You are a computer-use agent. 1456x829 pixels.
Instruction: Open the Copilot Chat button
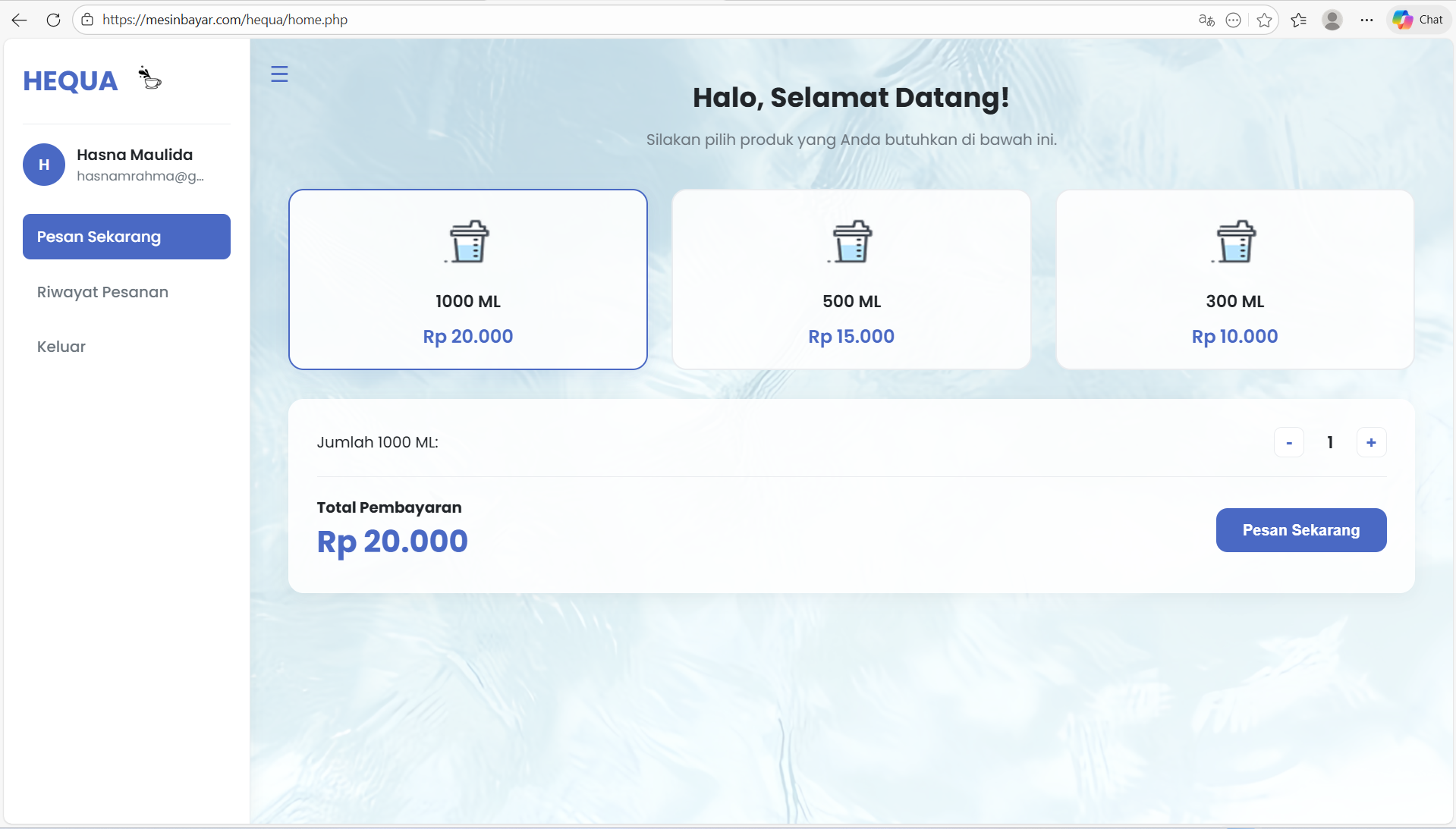pos(1418,20)
